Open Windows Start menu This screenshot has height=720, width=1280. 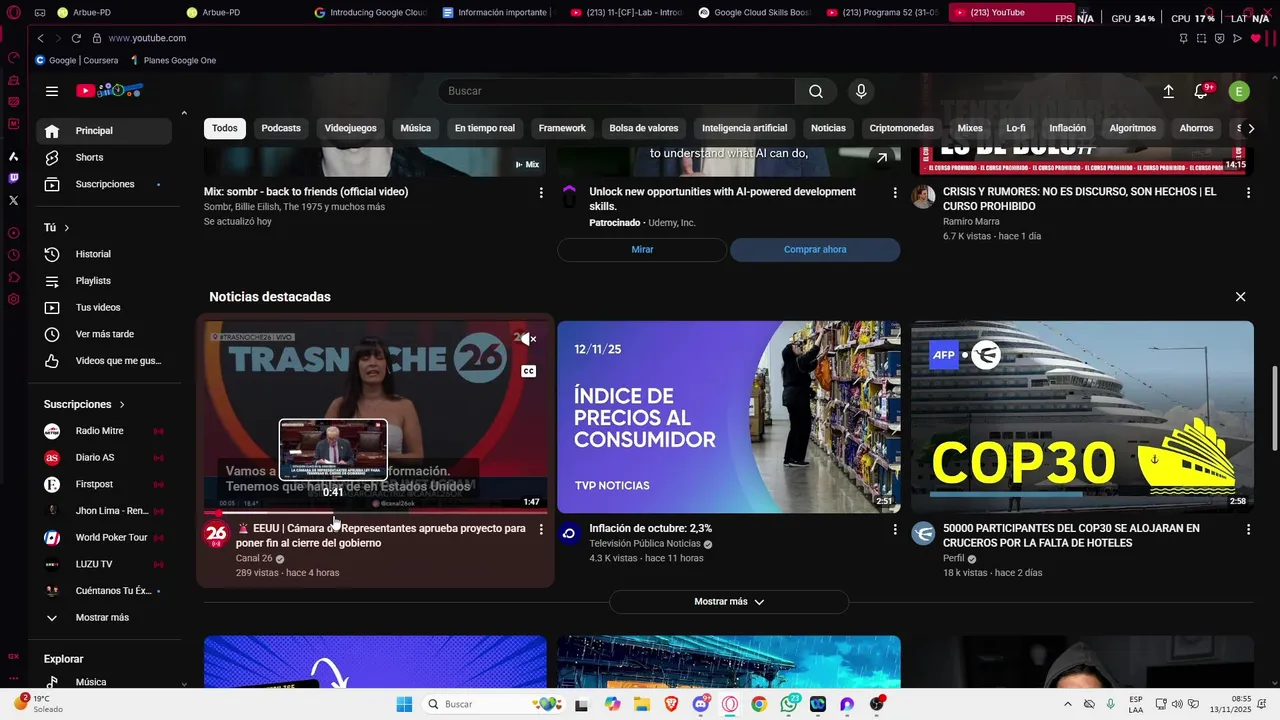(x=404, y=704)
